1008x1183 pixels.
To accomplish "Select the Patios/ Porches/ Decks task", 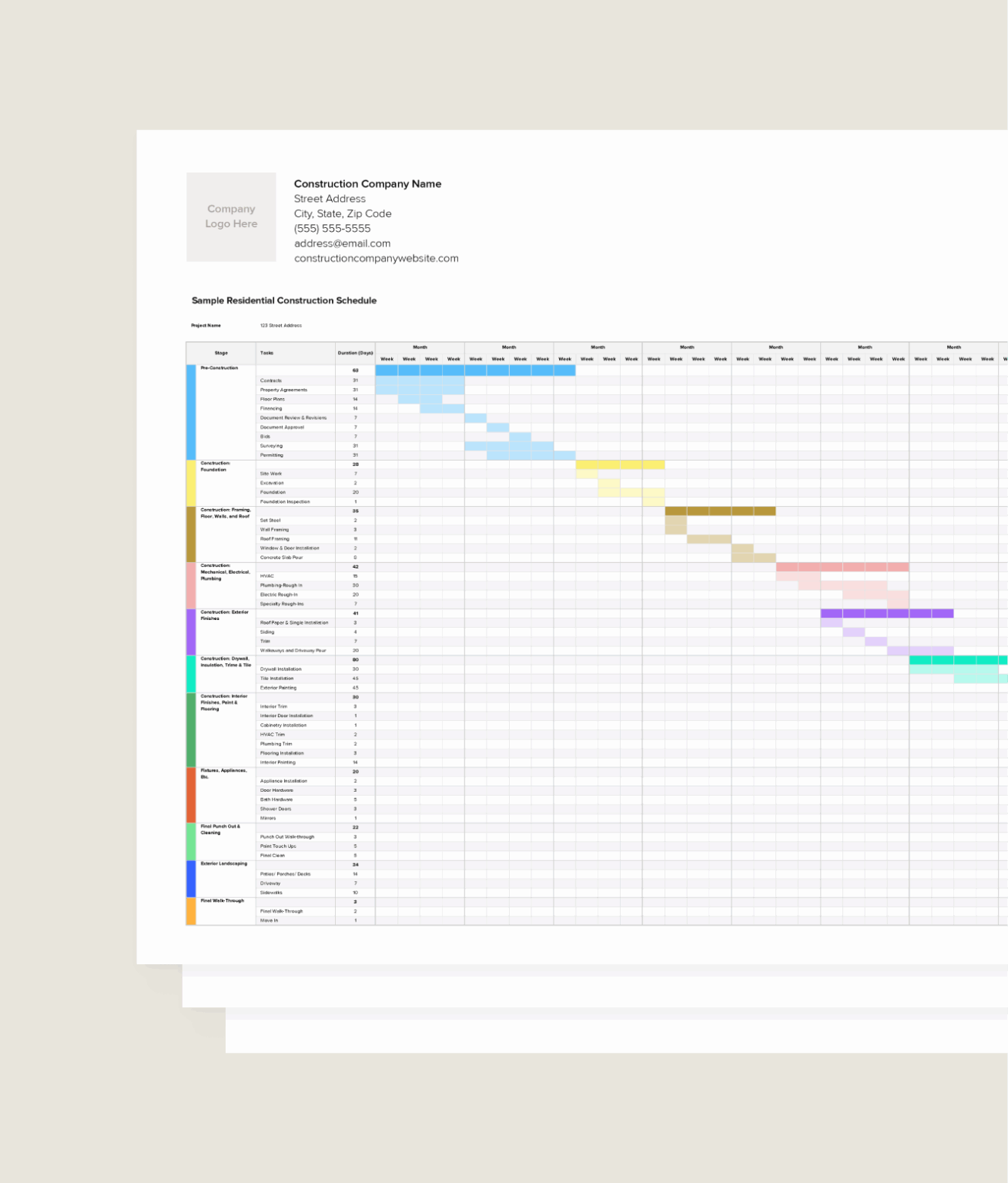I will (286, 874).
